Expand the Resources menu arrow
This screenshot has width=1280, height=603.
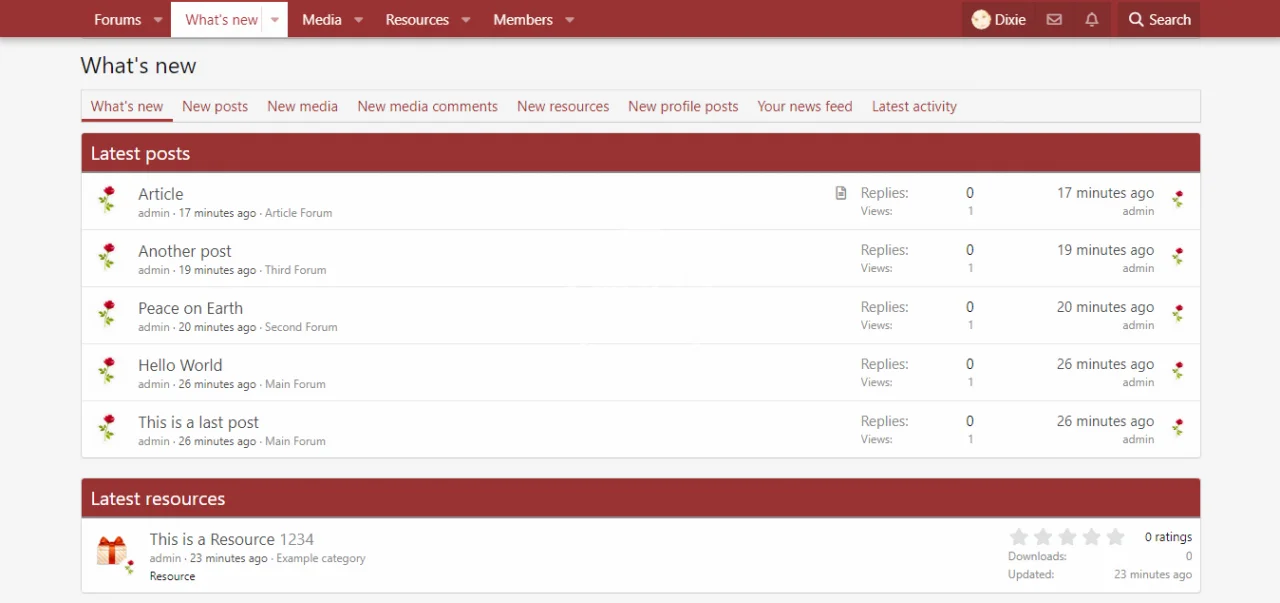click(466, 20)
